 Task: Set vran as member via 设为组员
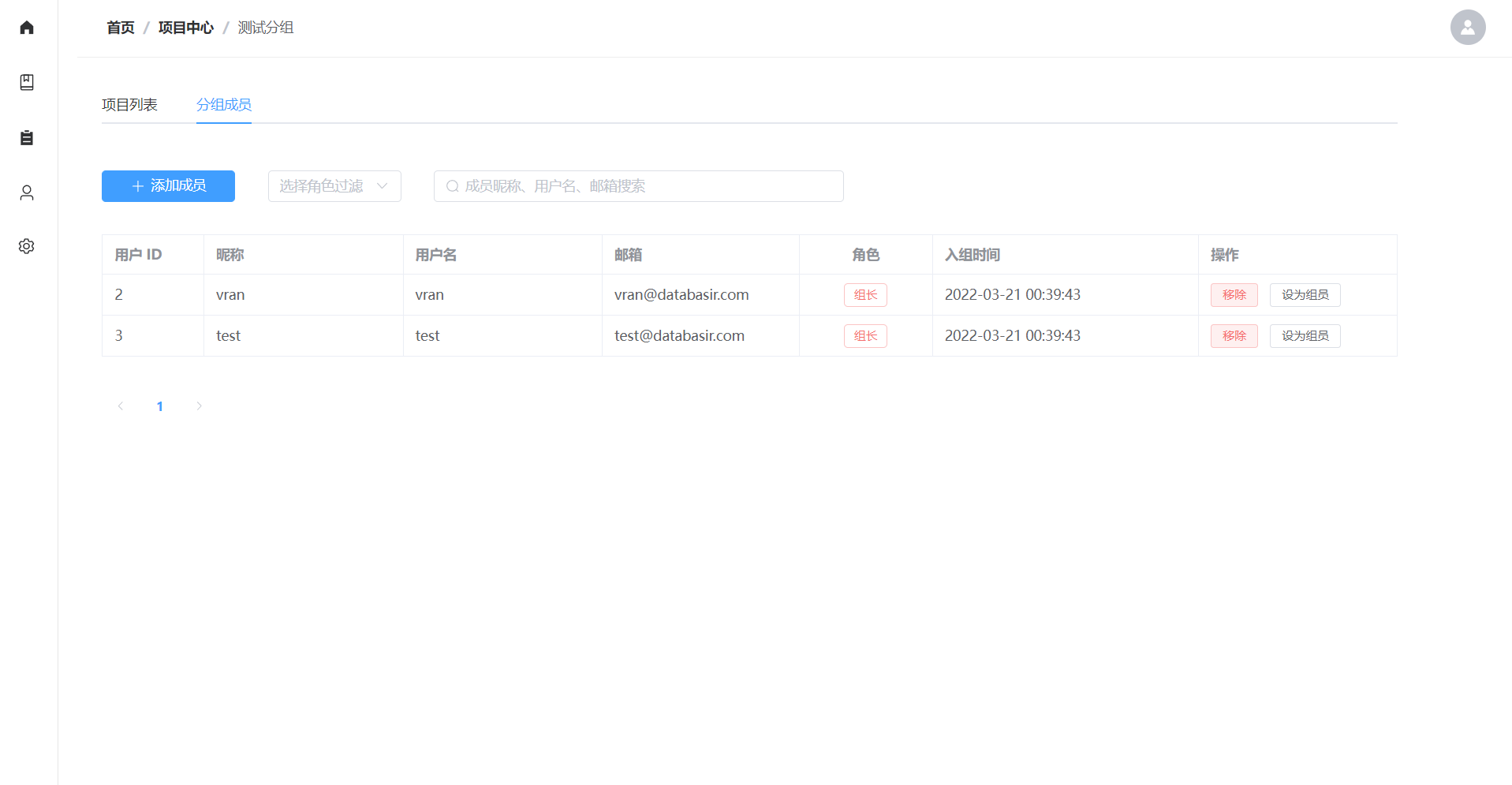[x=1305, y=295]
